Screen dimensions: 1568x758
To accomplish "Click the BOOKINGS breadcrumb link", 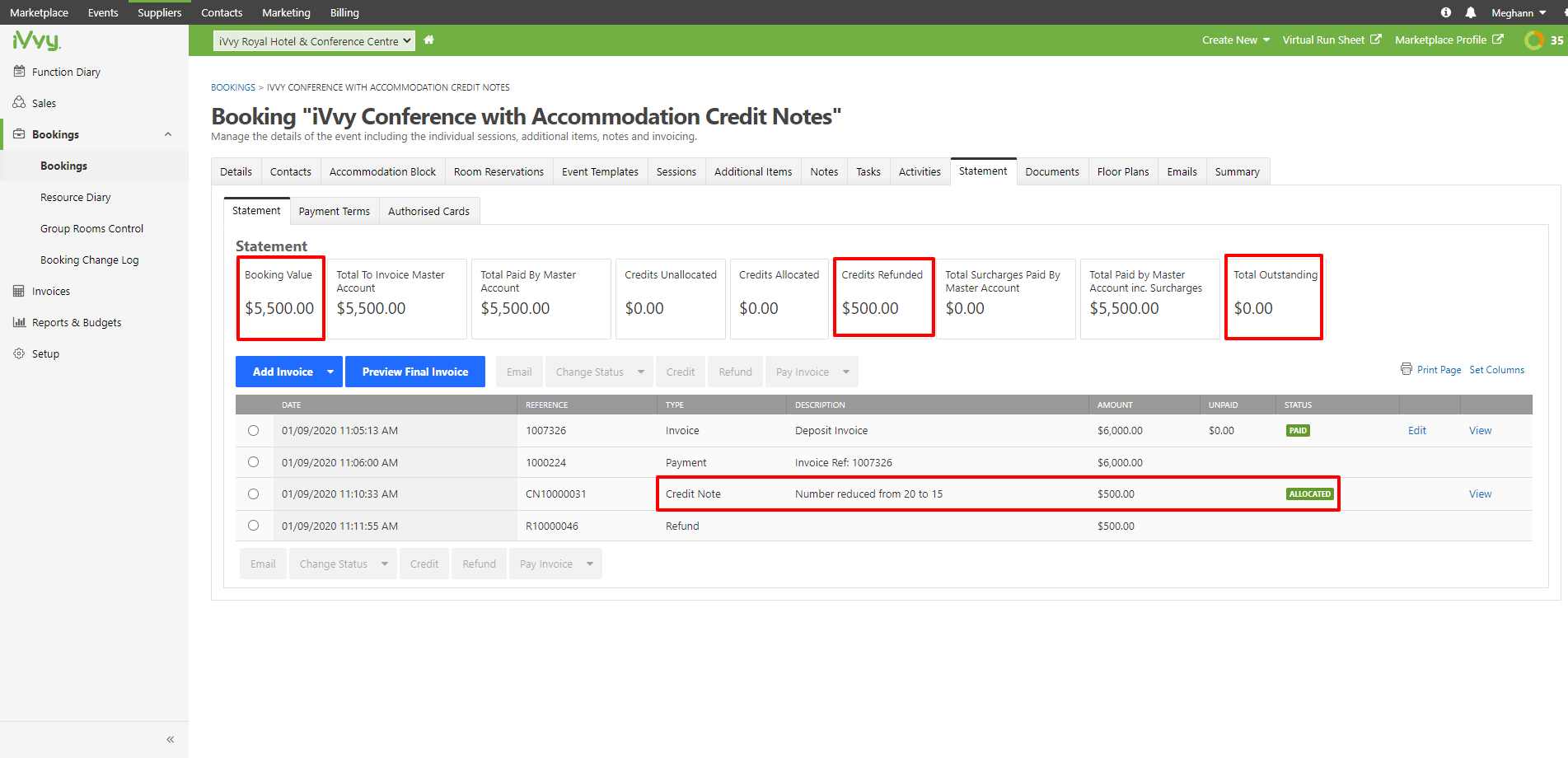I will click(x=233, y=87).
